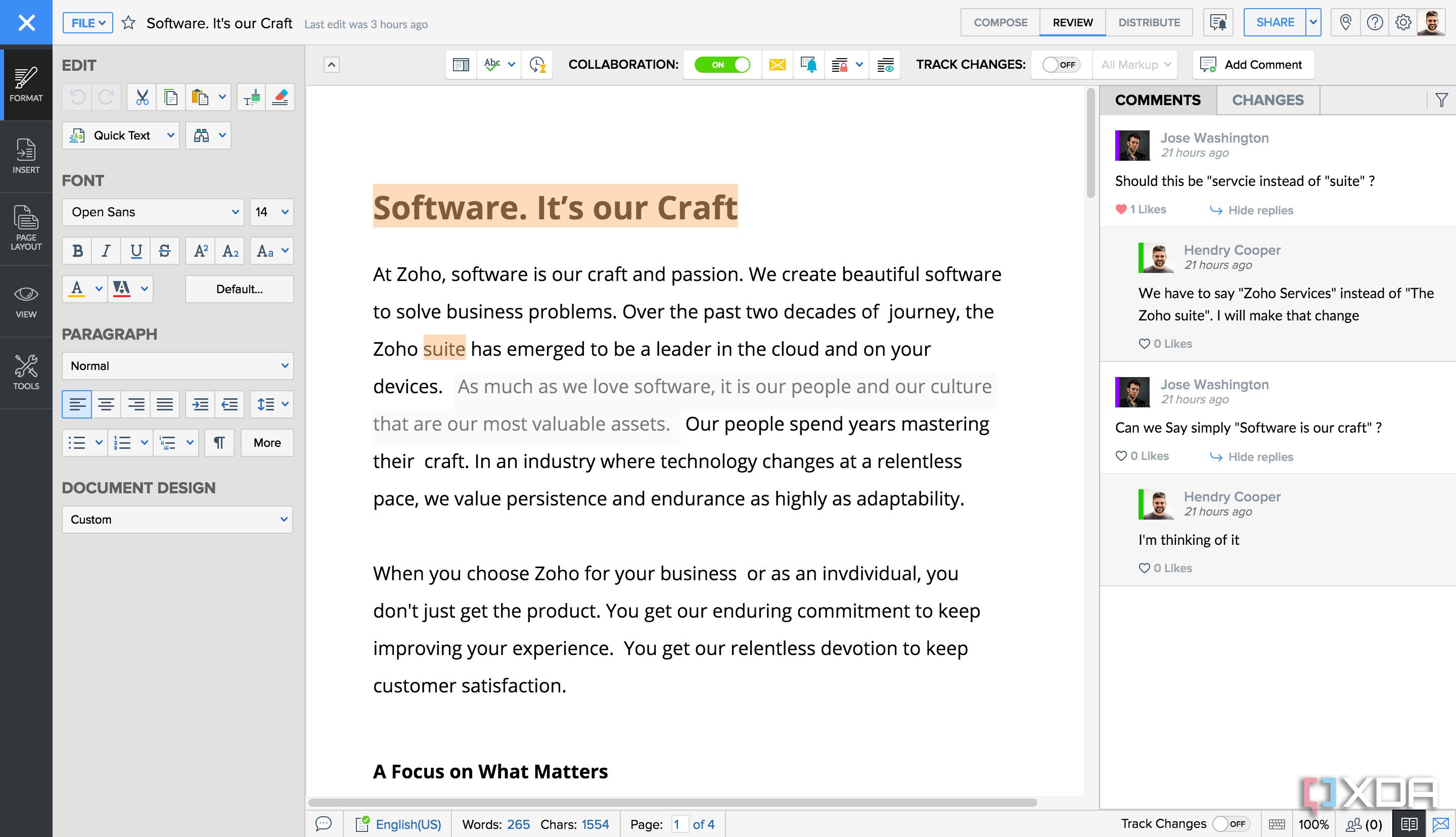Open the Format sidebar panel
Image resolution: width=1456 pixels, height=837 pixels.
click(x=26, y=84)
